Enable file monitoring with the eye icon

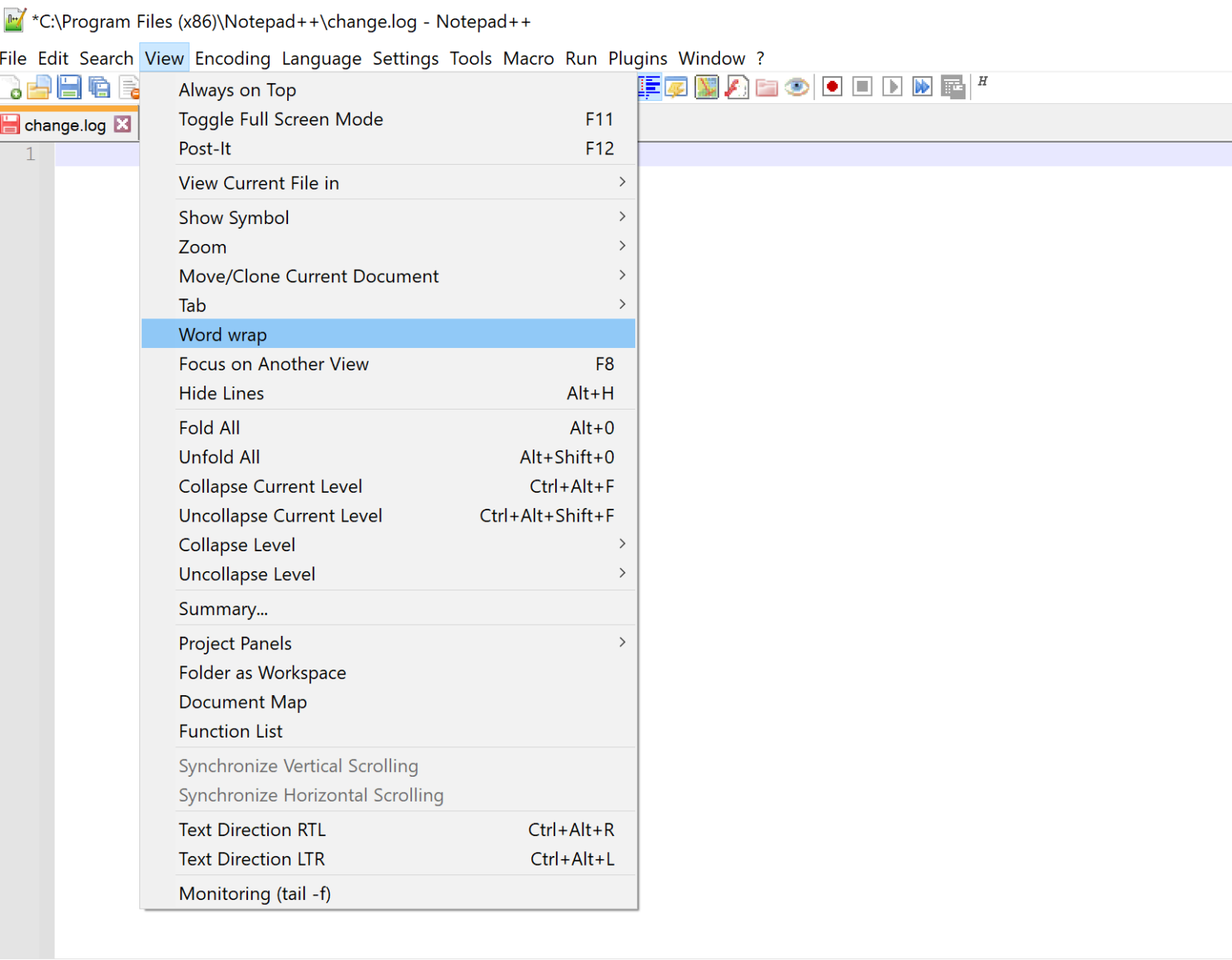pyautogui.click(x=797, y=86)
